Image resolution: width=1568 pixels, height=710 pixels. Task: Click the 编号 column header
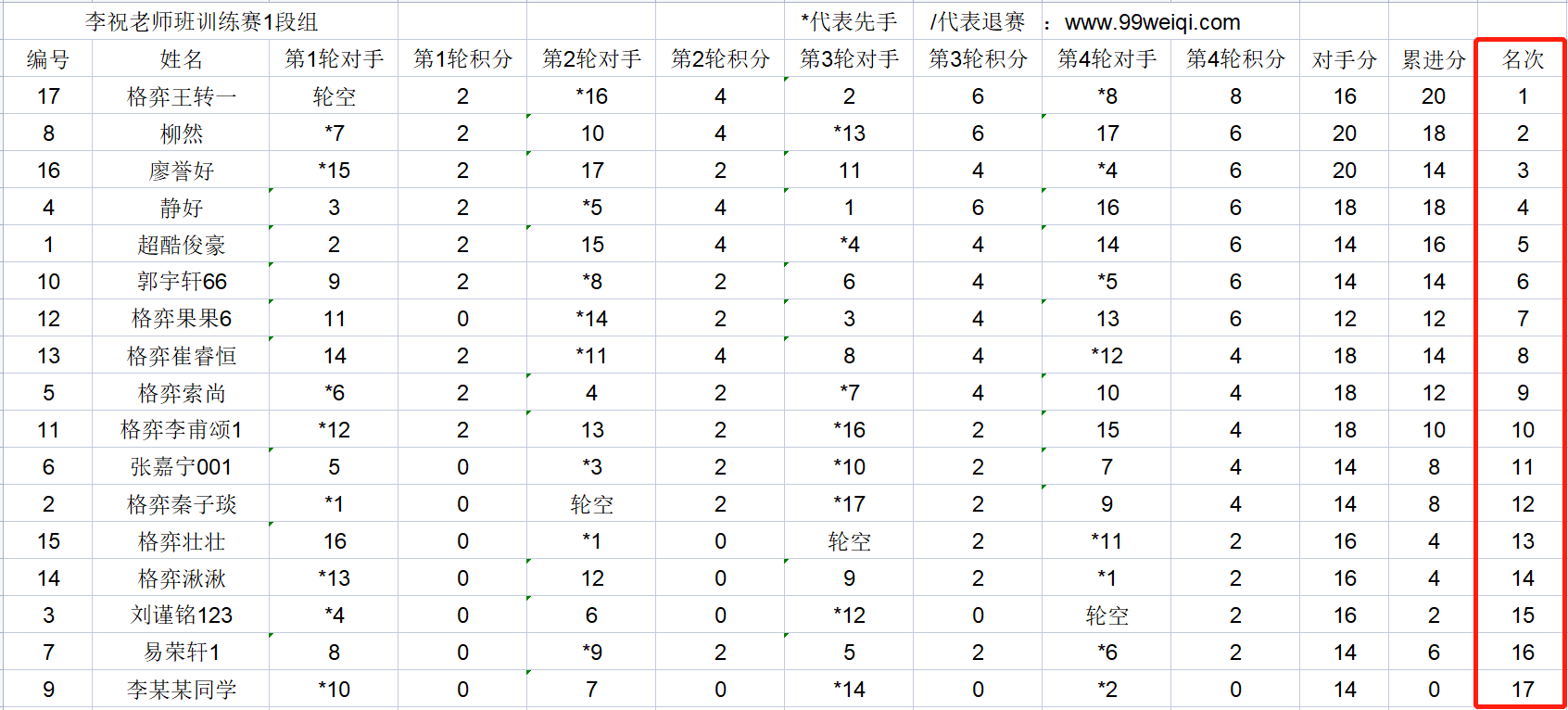pos(48,59)
